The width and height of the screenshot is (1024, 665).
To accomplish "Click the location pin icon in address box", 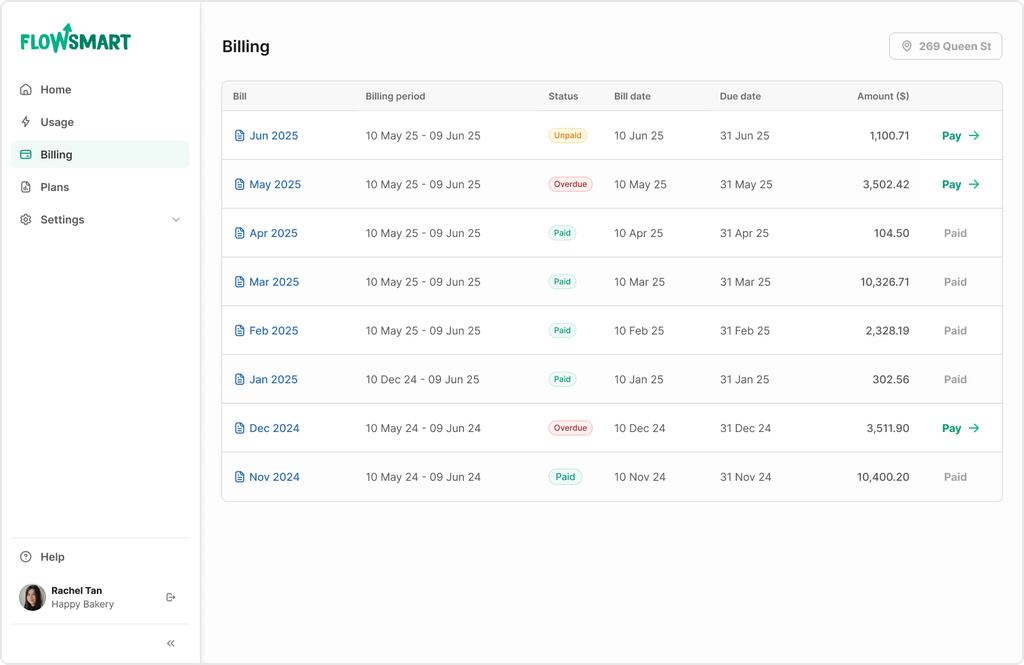I will coord(907,46).
